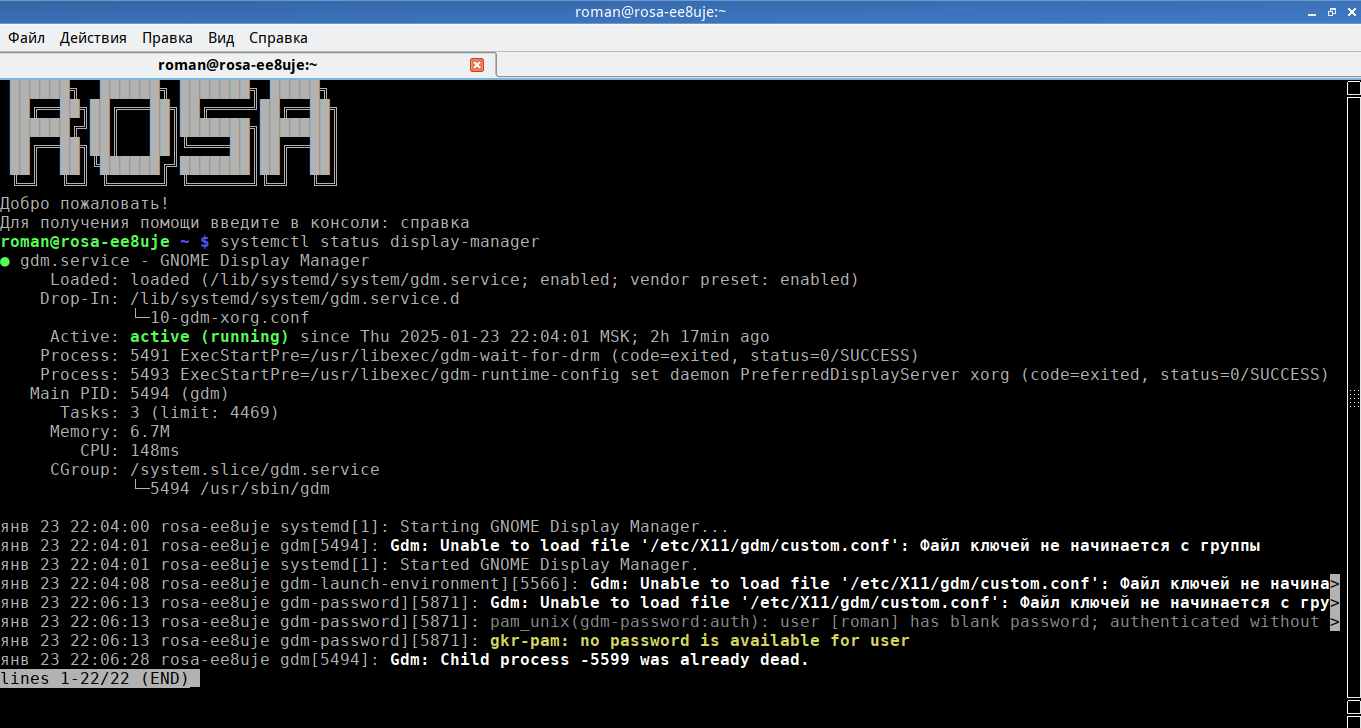1361x728 pixels.
Task: Click 'Started GNOME Display Manager.' log line
Action: (x=350, y=565)
